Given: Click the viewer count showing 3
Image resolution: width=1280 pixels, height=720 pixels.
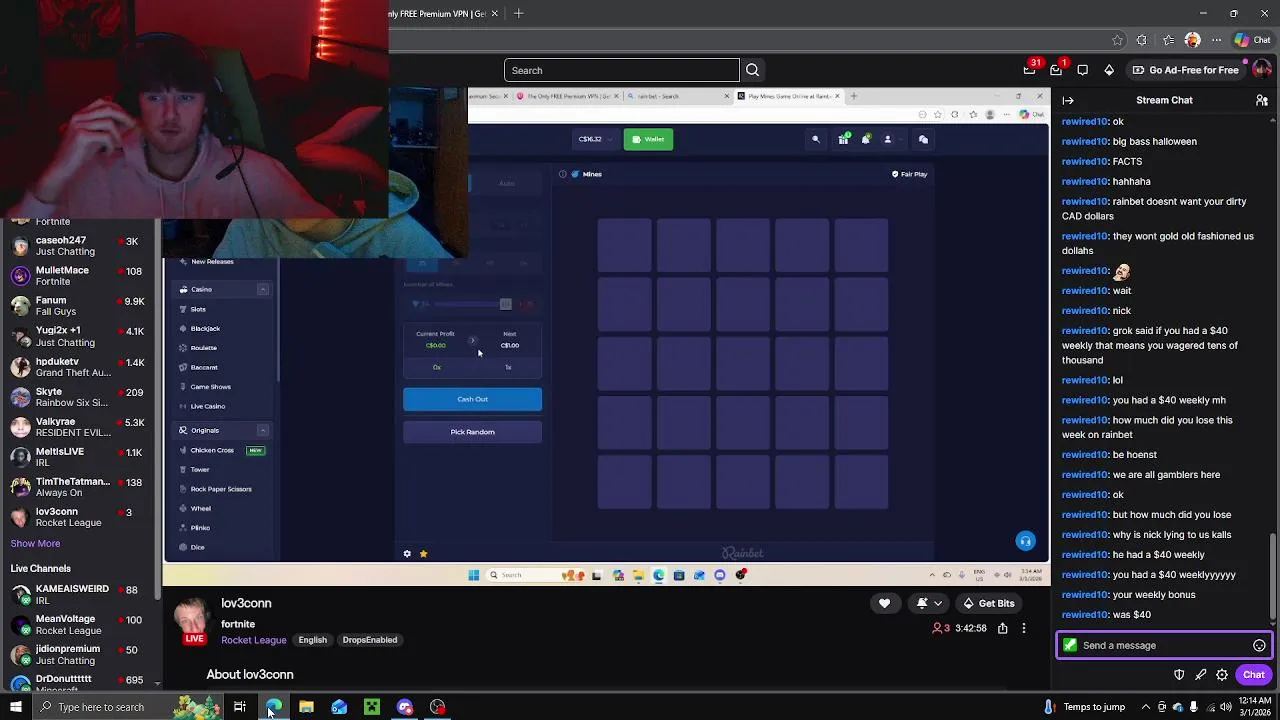Looking at the screenshot, I should pyautogui.click(x=941, y=628).
